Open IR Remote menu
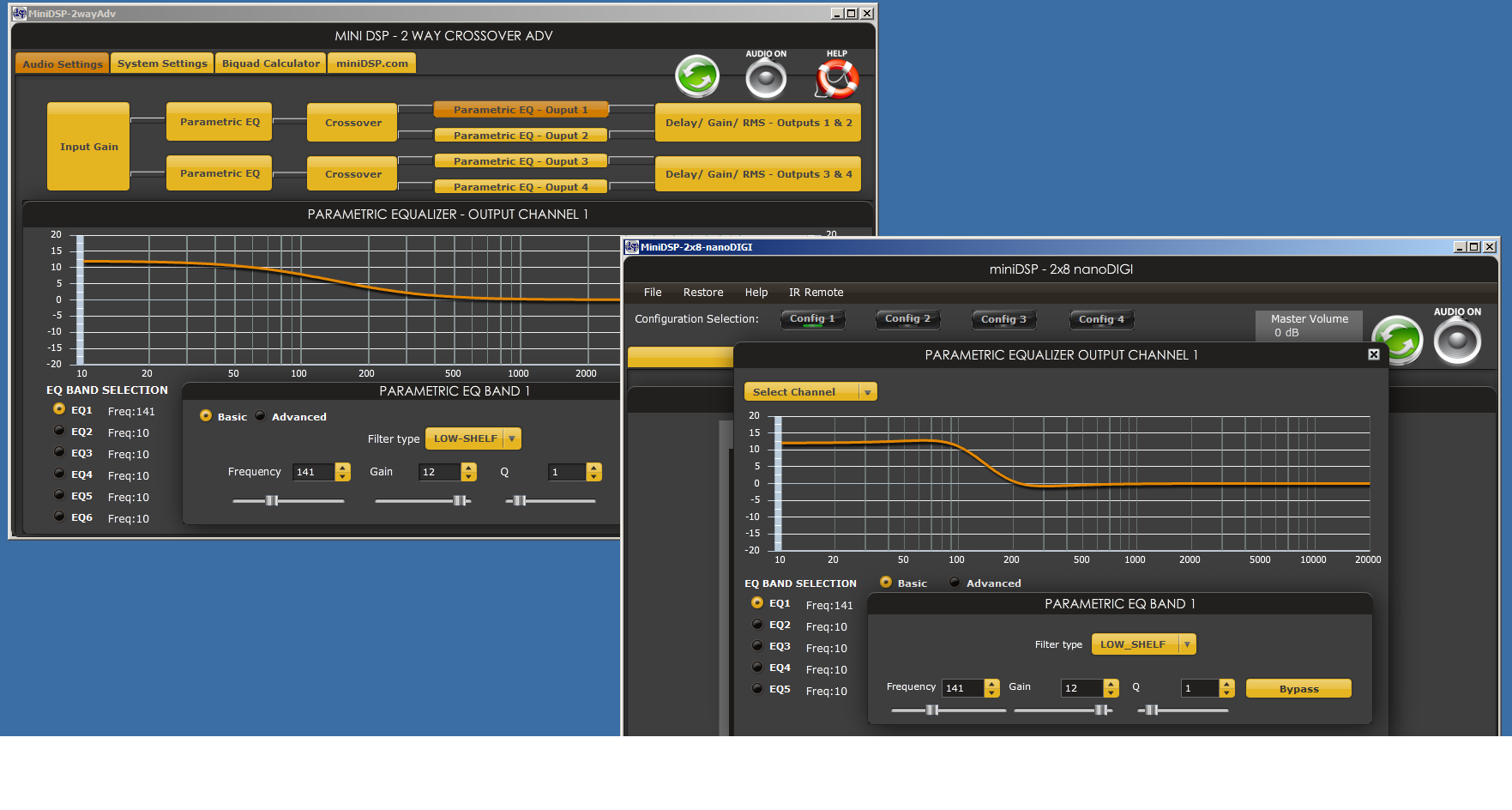 coord(816,293)
